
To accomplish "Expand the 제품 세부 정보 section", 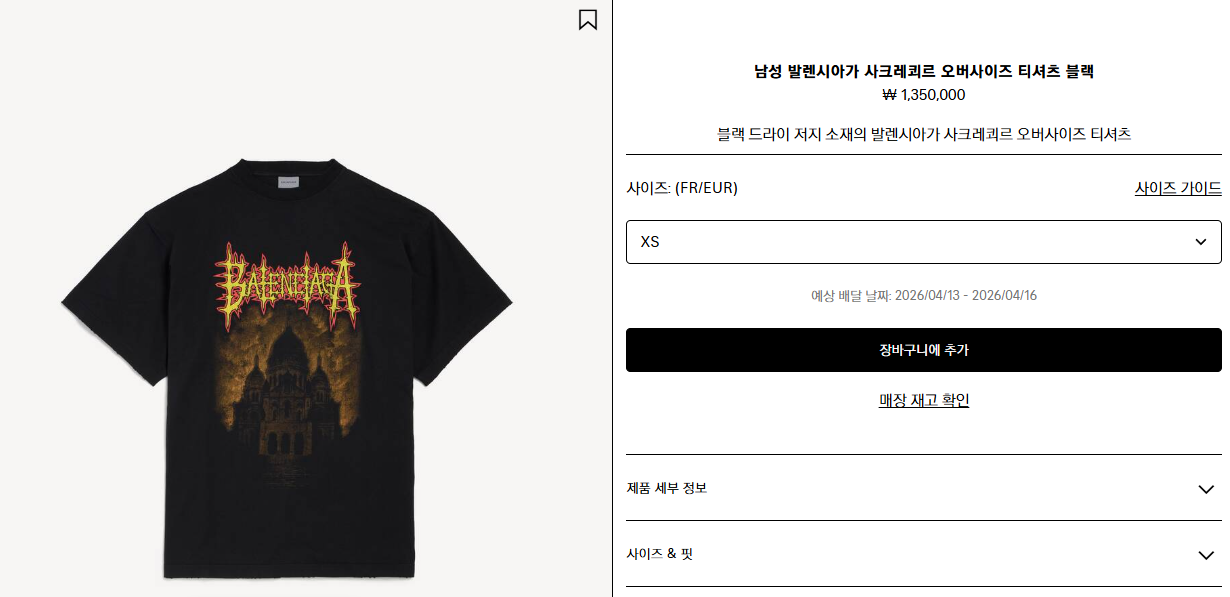I will (x=923, y=488).
